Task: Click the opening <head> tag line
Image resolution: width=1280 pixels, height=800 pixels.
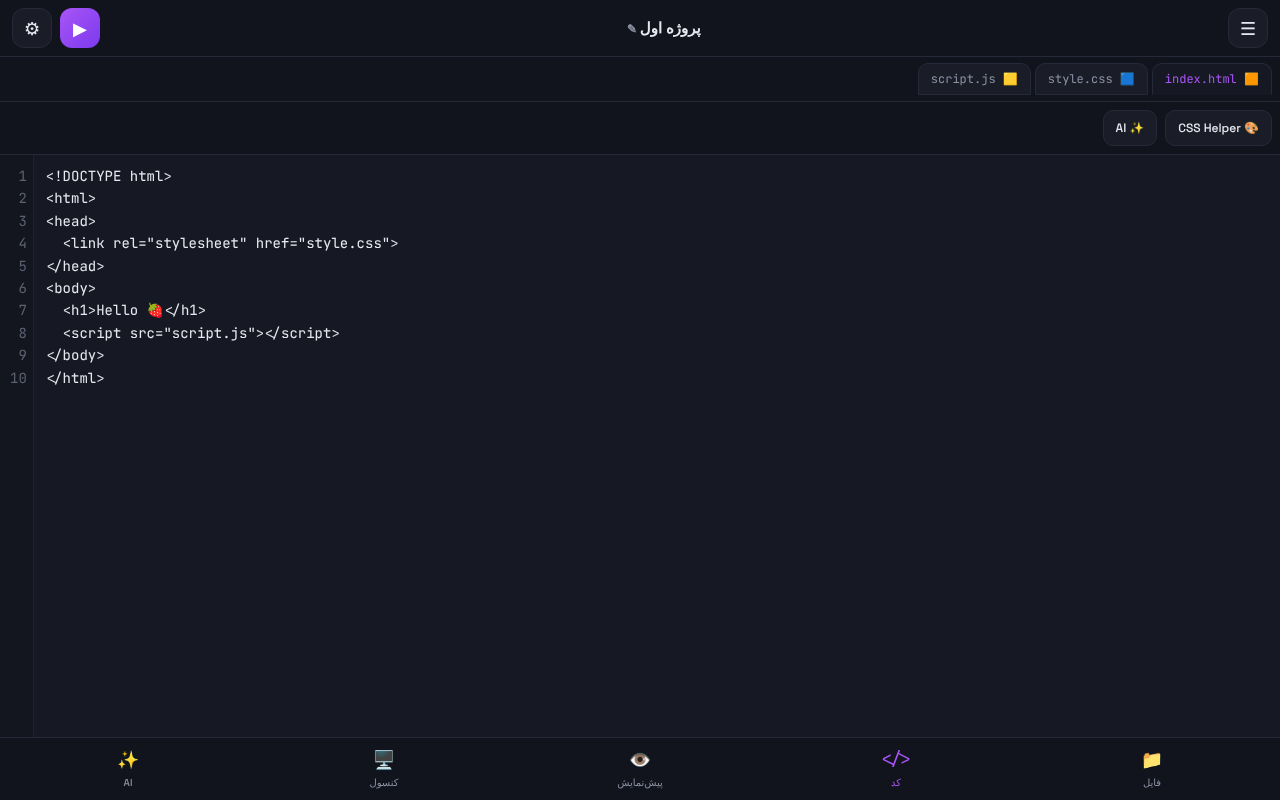Action: (71, 221)
